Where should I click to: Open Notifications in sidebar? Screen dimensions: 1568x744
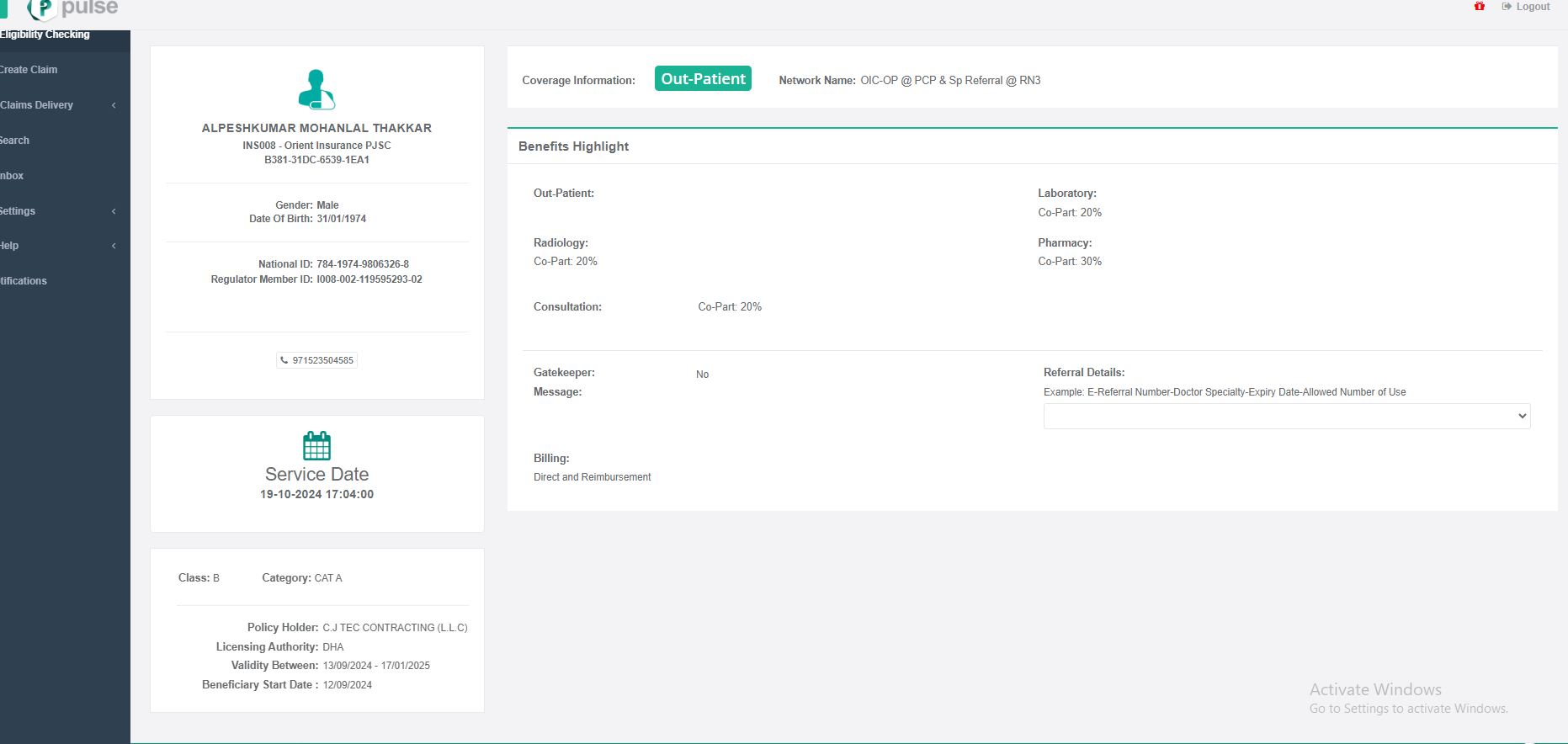point(24,281)
